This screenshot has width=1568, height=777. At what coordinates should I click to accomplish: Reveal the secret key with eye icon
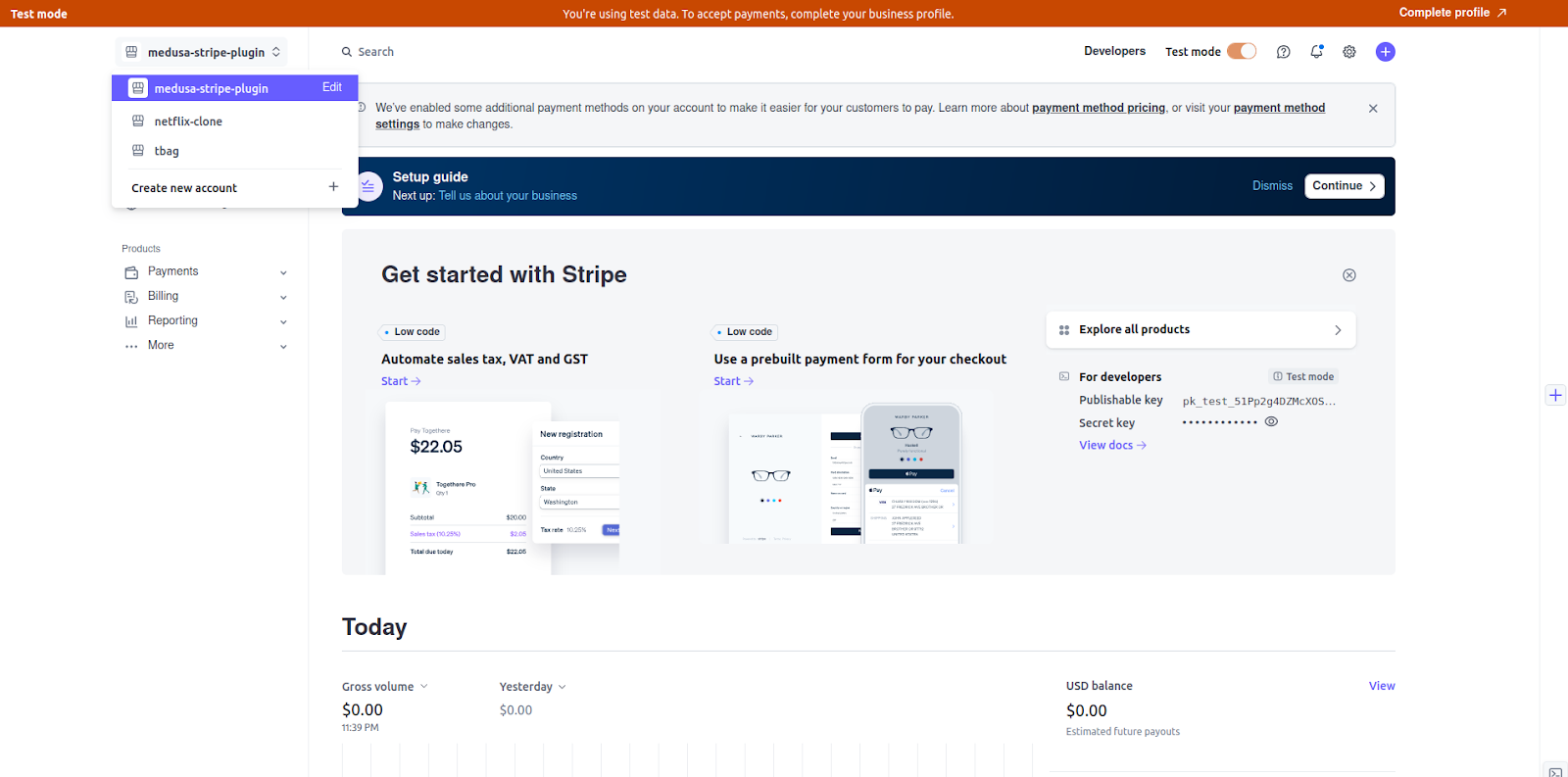1271,421
